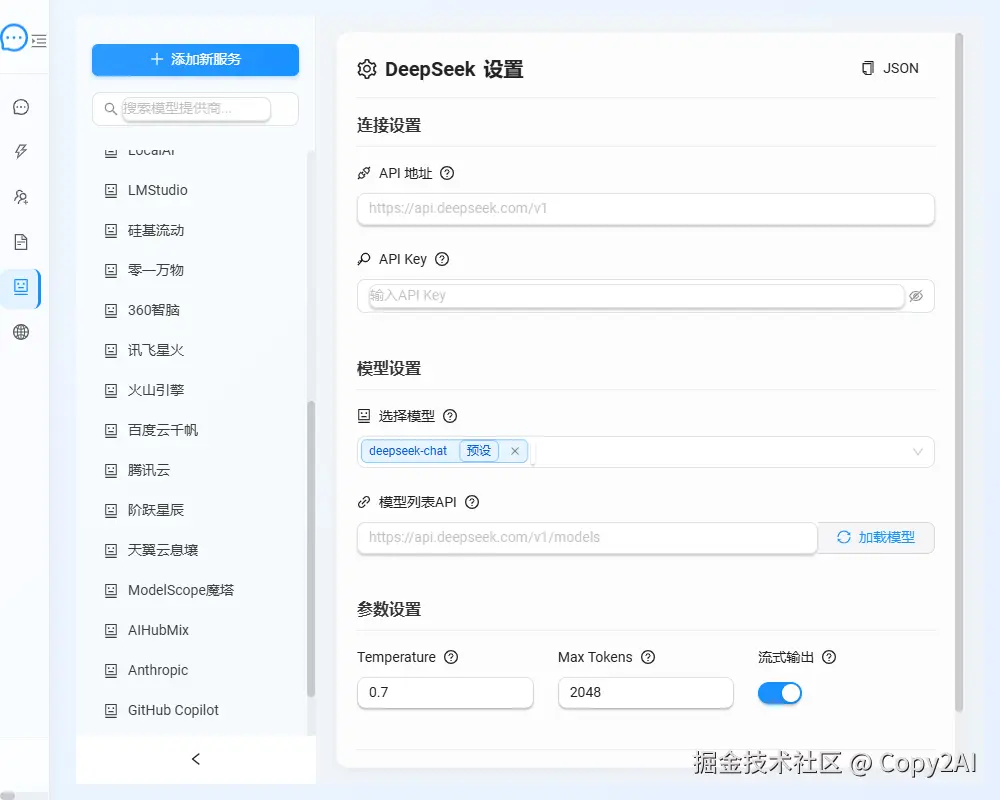The height and width of the screenshot is (800, 1000).
Task: Focus the Temperature field showing 0.7
Action: point(445,693)
